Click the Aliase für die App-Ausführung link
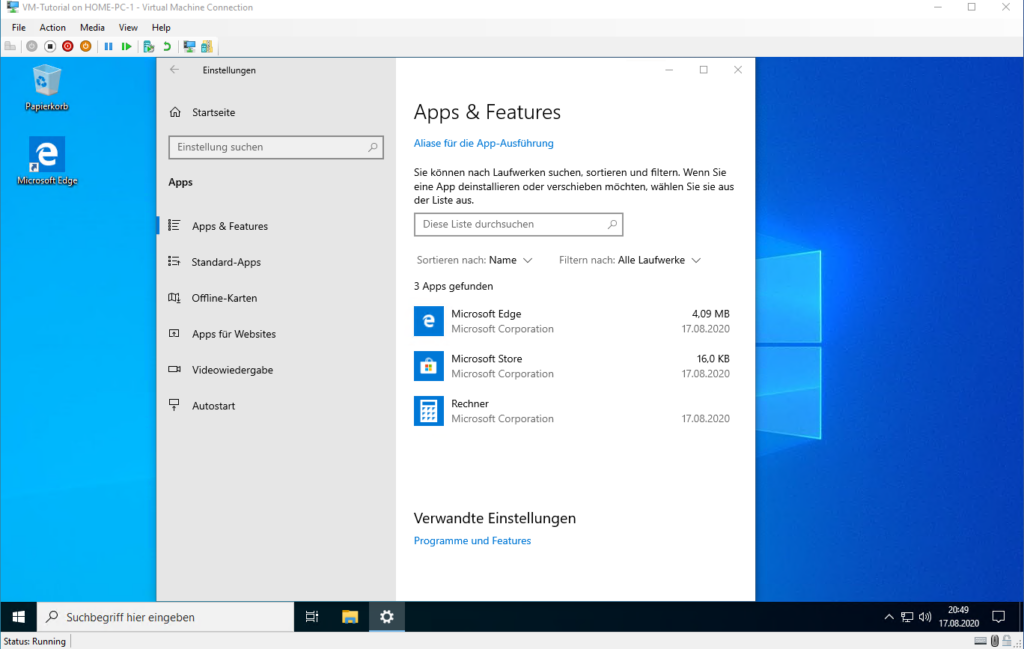1024x649 pixels. pos(483,143)
